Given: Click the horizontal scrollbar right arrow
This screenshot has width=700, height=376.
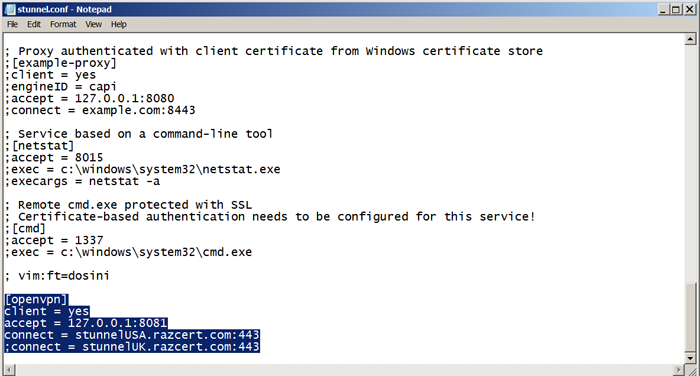Looking at the screenshot, I should (679, 370).
